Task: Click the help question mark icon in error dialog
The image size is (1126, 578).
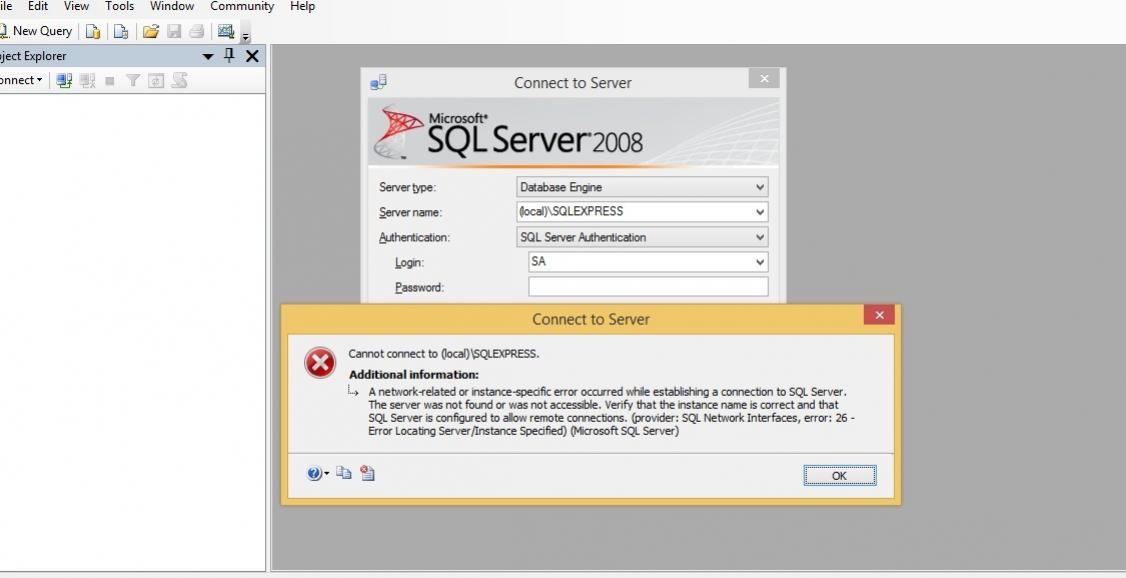Action: pos(314,473)
